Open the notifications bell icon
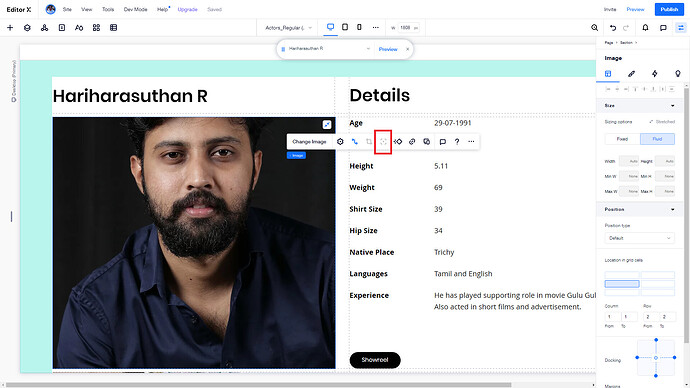The width and height of the screenshot is (690, 388). click(x=645, y=28)
